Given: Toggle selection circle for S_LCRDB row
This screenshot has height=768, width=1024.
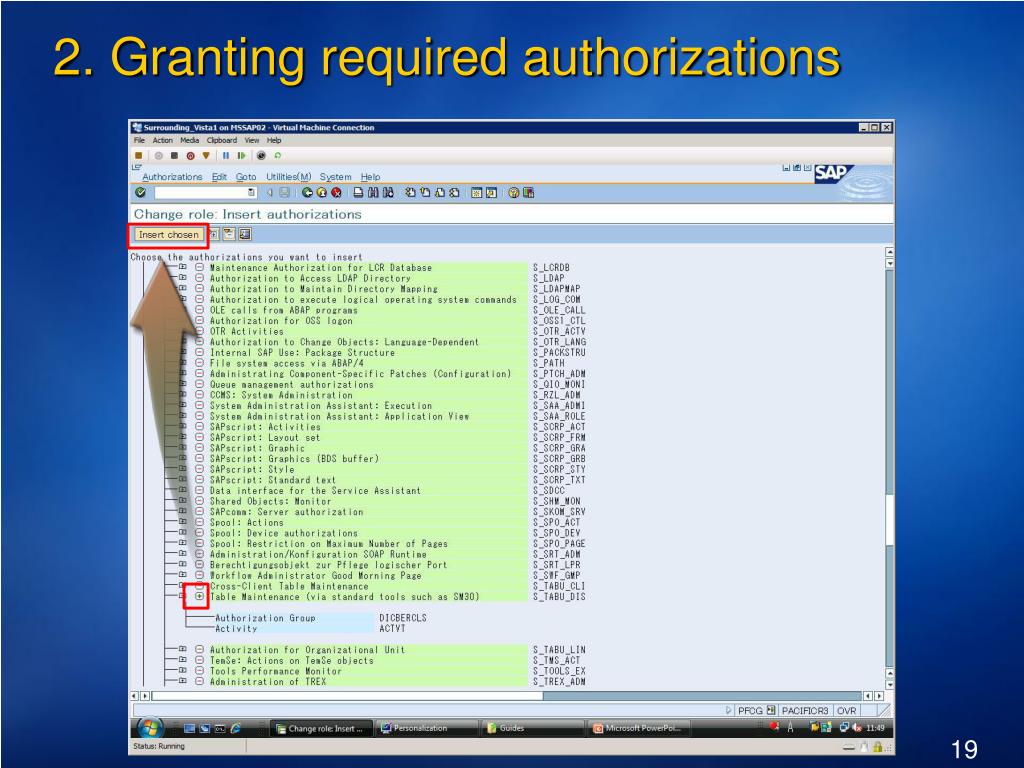Looking at the screenshot, I should tap(199, 268).
